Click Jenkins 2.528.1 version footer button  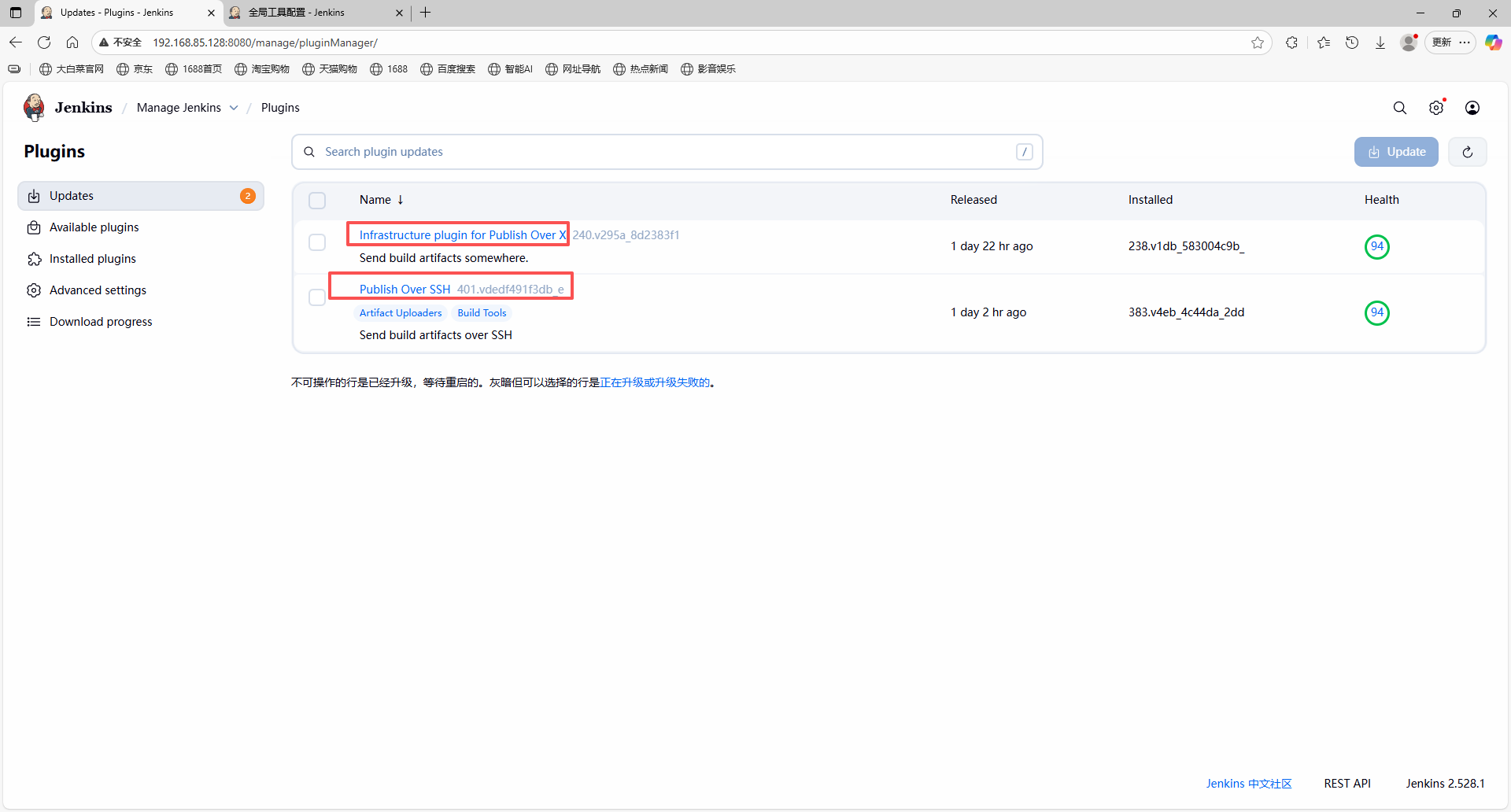[x=1445, y=784]
